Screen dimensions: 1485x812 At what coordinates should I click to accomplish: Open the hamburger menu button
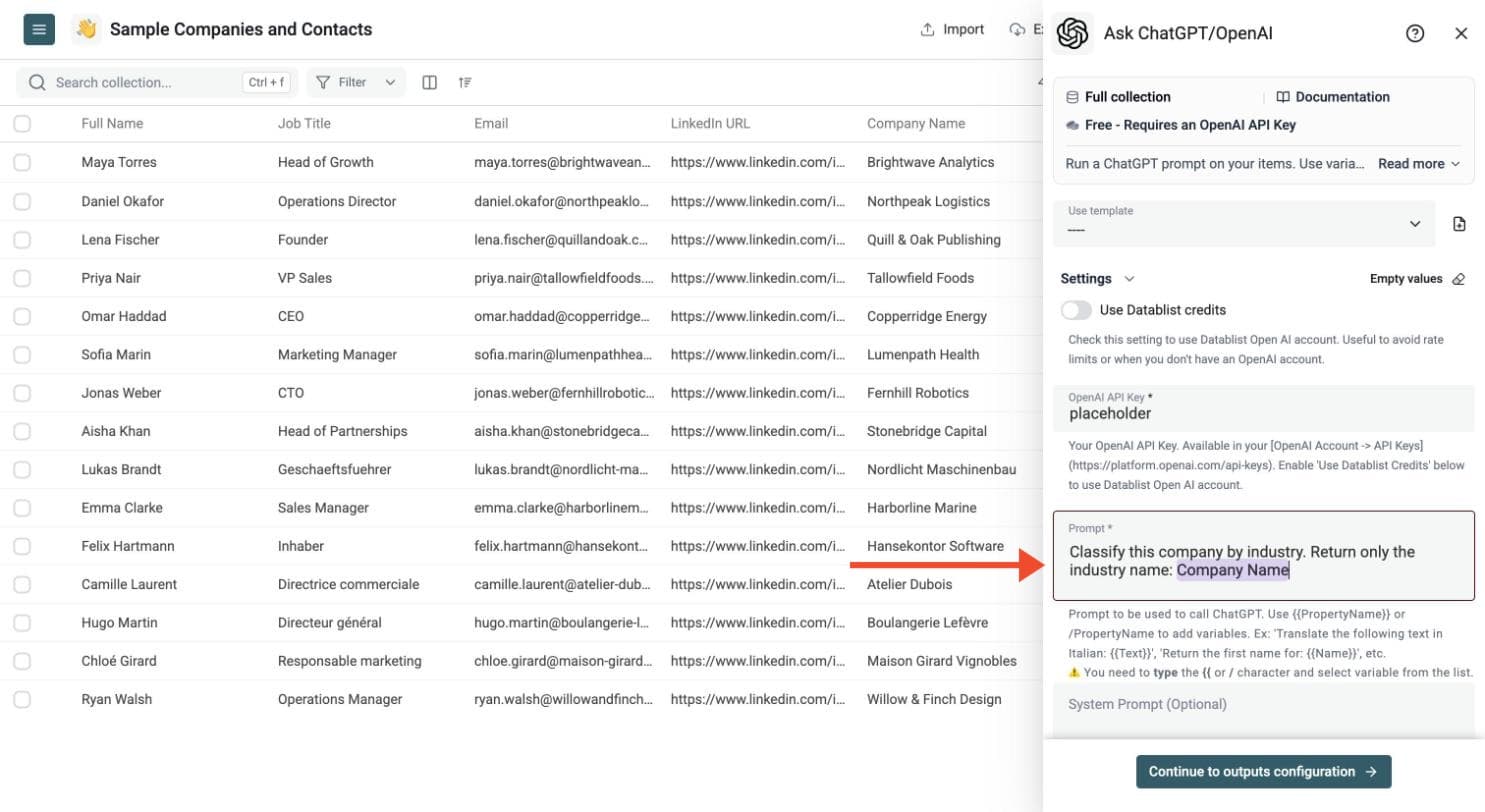click(x=39, y=29)
